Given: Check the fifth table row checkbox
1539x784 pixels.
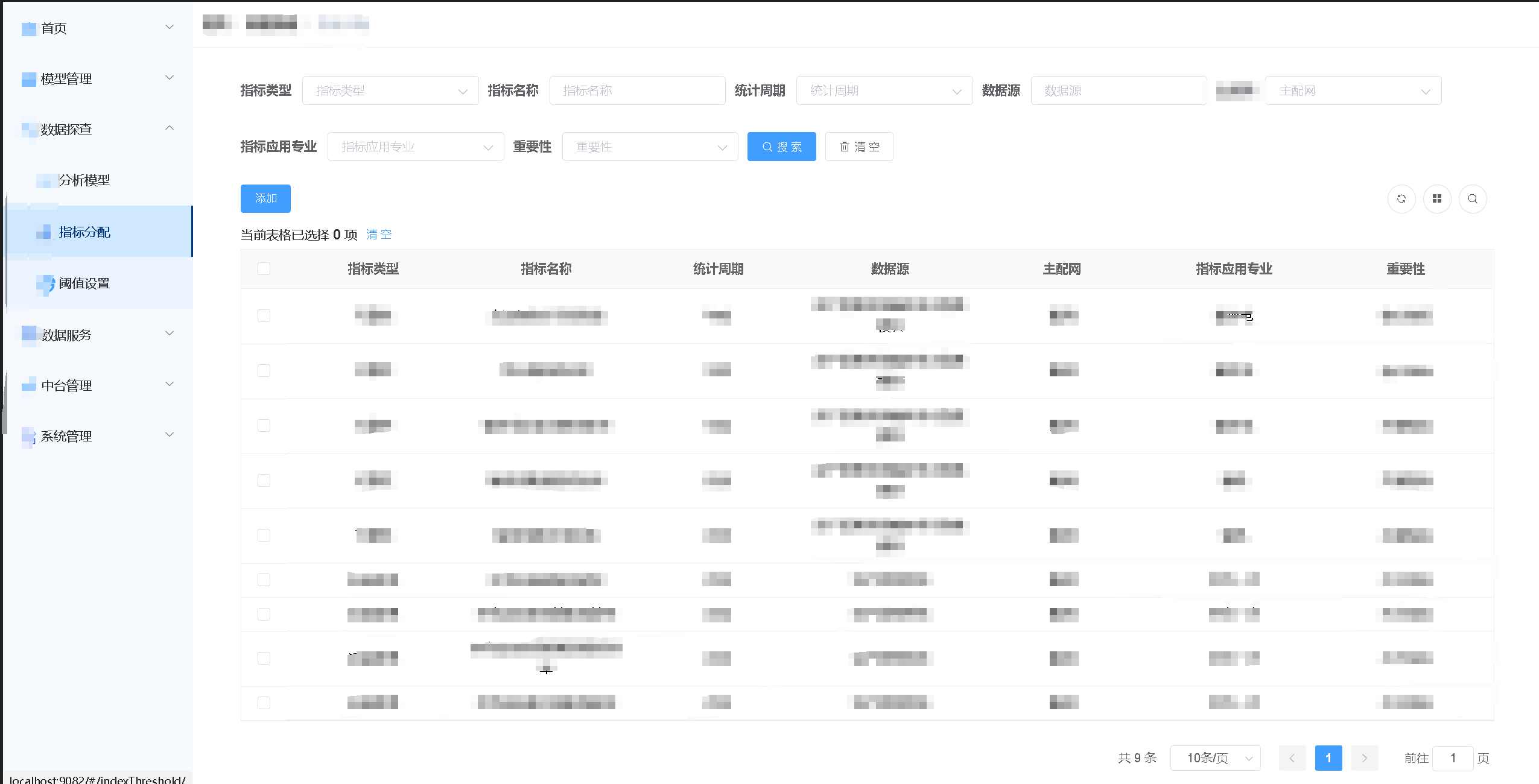Looking at the screenshot, I should click(x=264, y=536).
